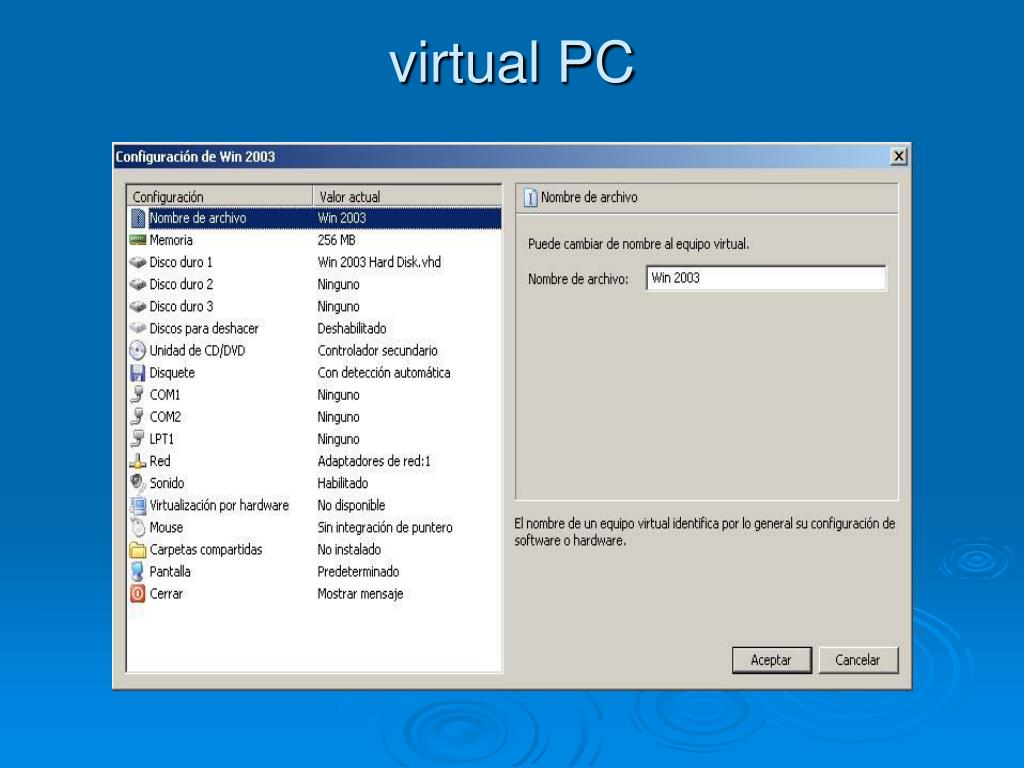Select the Pantalla setting
The width and height of the screenshot is (1024, 768).
click(314, 571)
